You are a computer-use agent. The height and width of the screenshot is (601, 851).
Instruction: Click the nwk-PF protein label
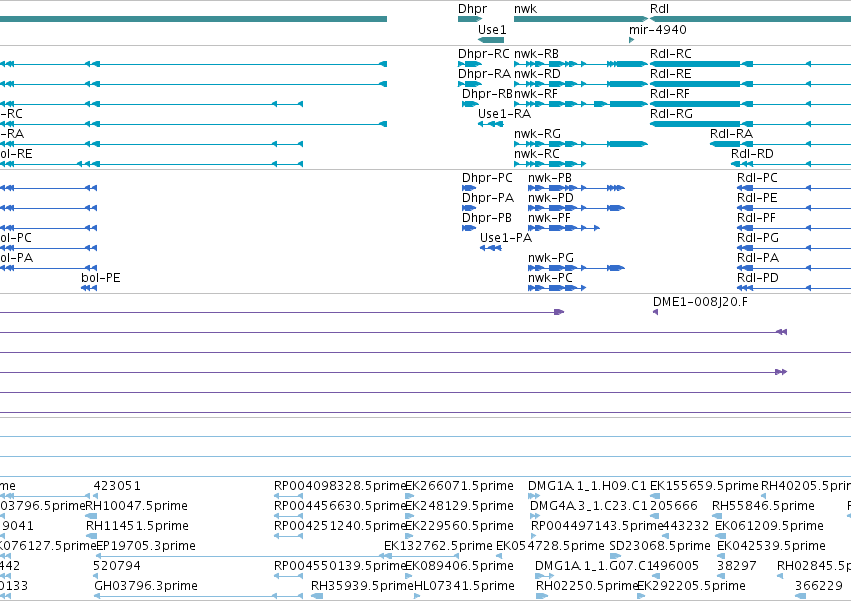pyautogui.click(x=549, y=218)
